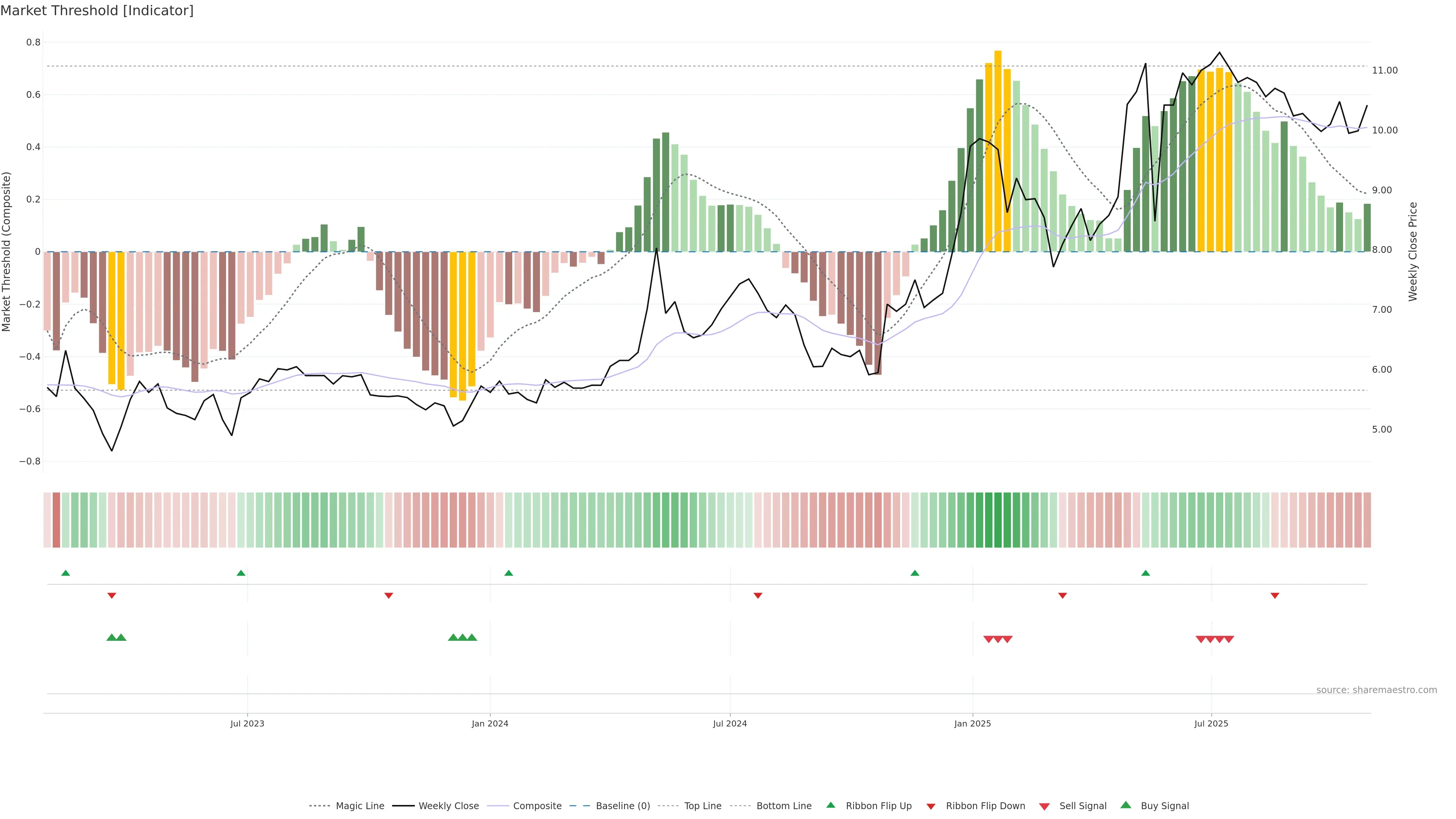Screen dimensions: 1456x819
Task: Click the Ribbon Flip Down marker after Jul 2024
Action: 758,596
